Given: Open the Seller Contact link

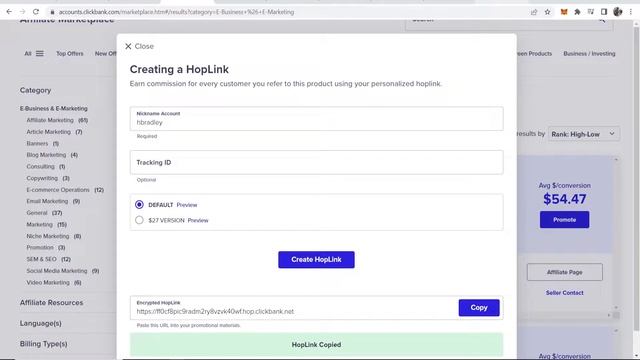Looking at the screenshot, I should tap(564, 293).
